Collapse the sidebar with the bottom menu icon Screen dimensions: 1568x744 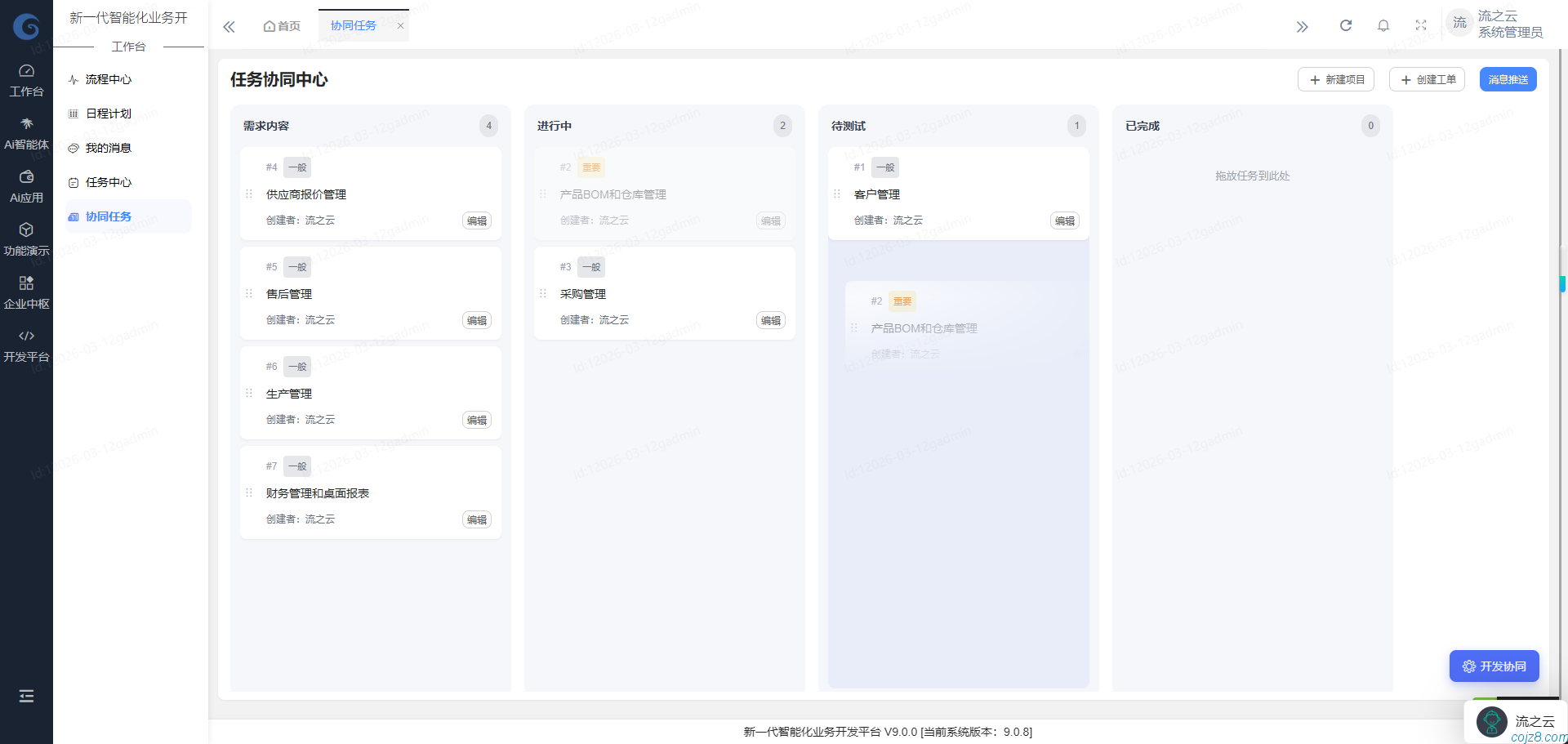pos(26,696)
